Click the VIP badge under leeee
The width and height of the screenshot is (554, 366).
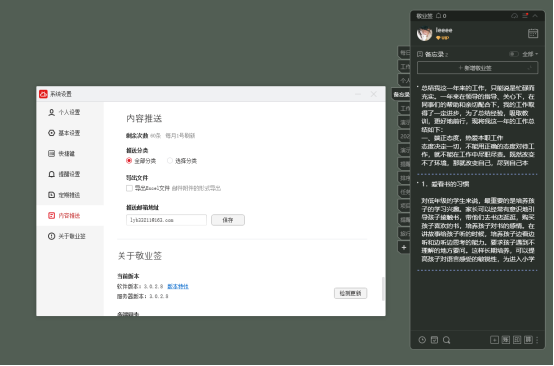(x=442, y=38)
